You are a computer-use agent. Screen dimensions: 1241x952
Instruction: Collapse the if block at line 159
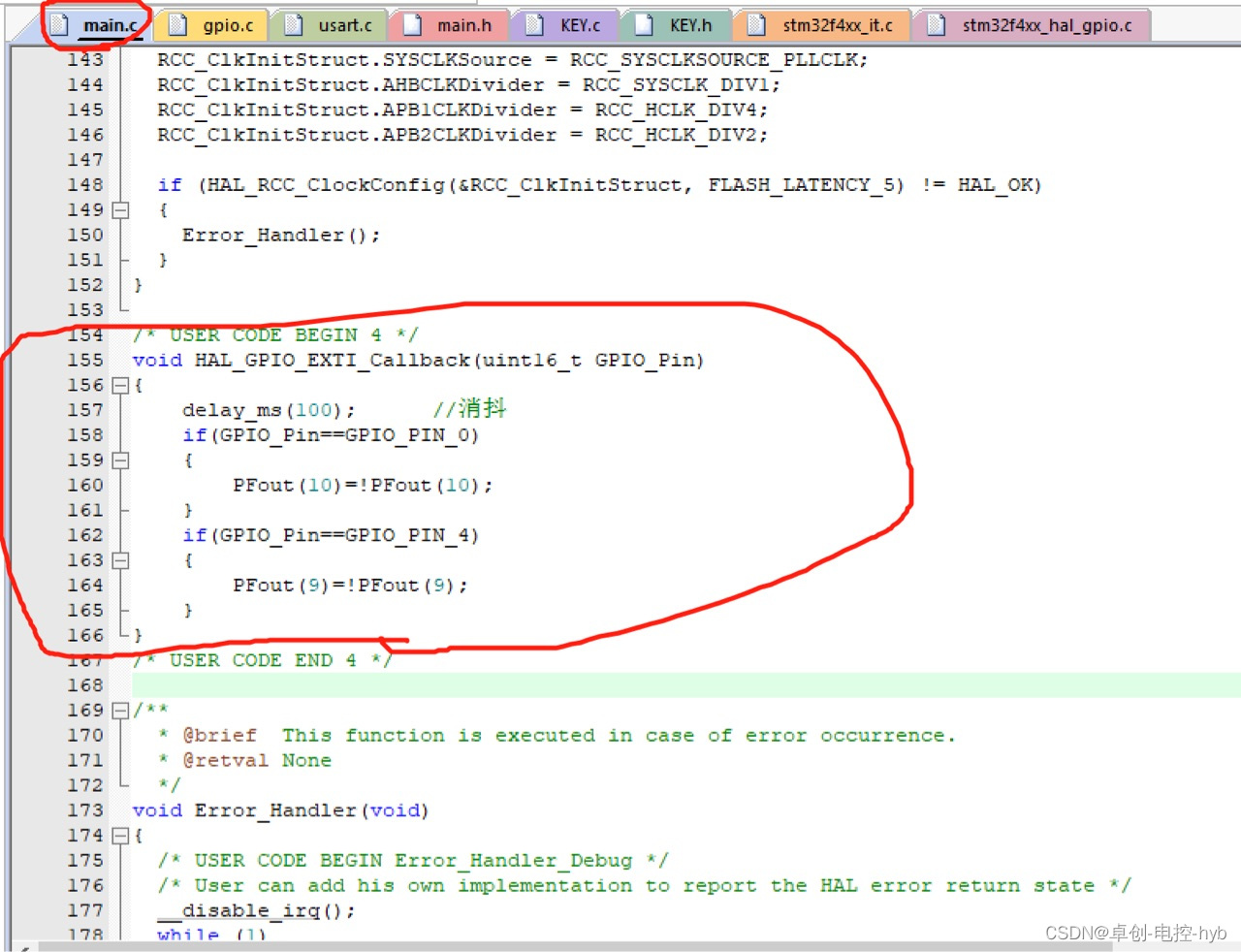[x=120, y=460]
